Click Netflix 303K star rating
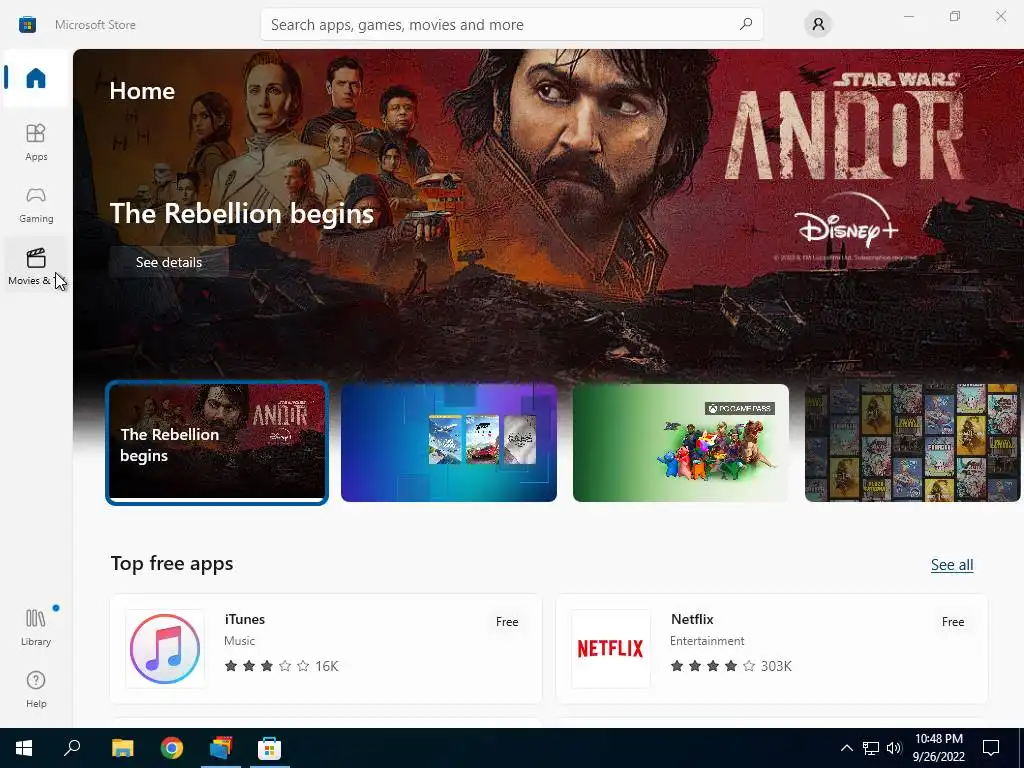Image resolution: width=1024 pixels, height=768 pixels. point(731,666)
